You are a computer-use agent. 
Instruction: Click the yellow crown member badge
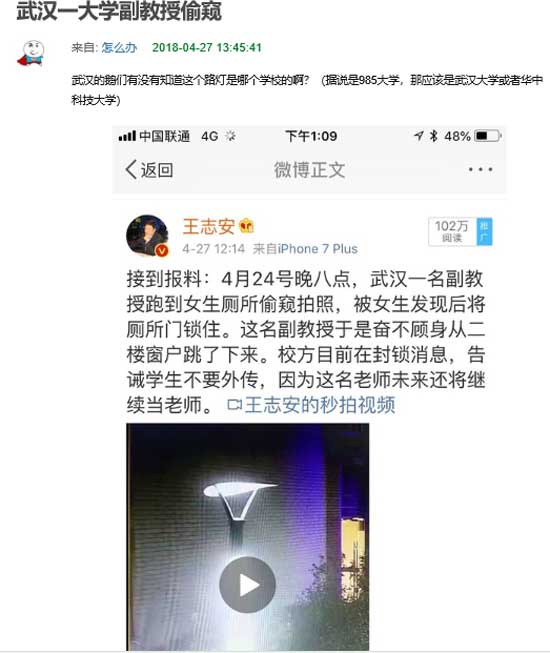[x=246, y=226]
